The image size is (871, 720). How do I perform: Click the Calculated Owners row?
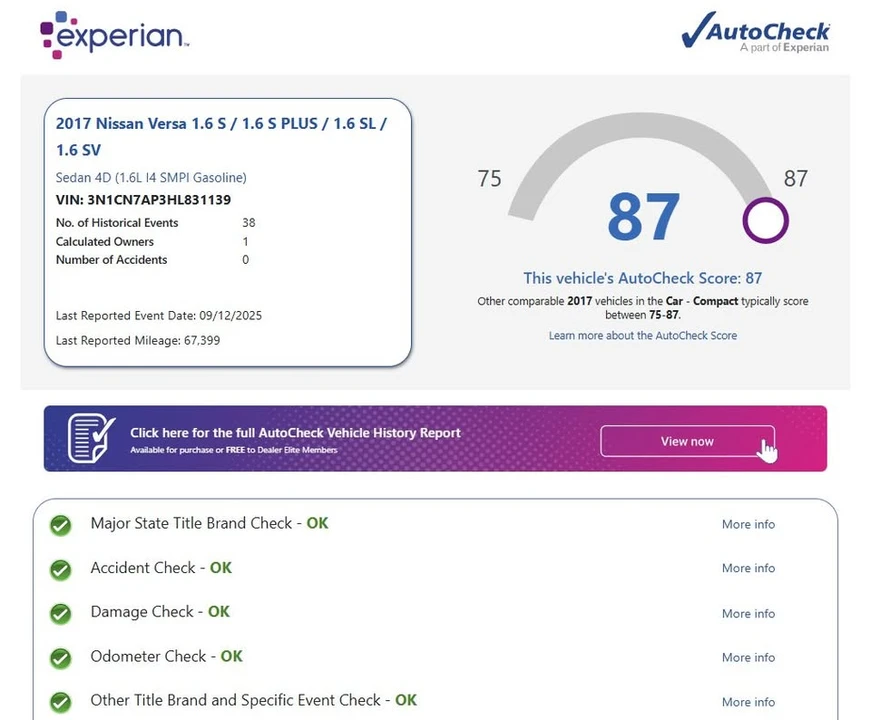[152, 242]
